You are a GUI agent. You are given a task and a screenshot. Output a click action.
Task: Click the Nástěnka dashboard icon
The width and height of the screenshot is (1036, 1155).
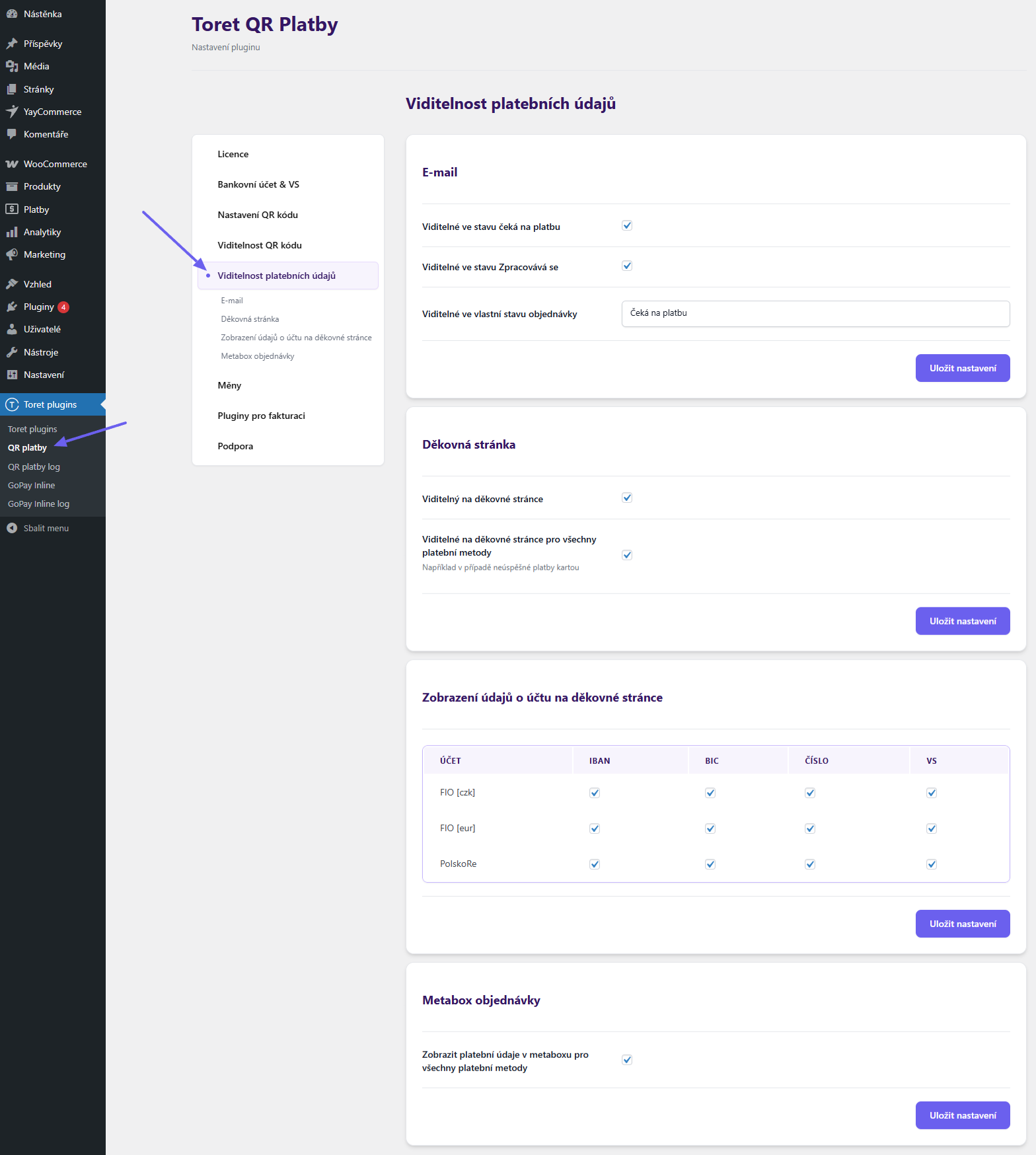click(x=12, y=14)
